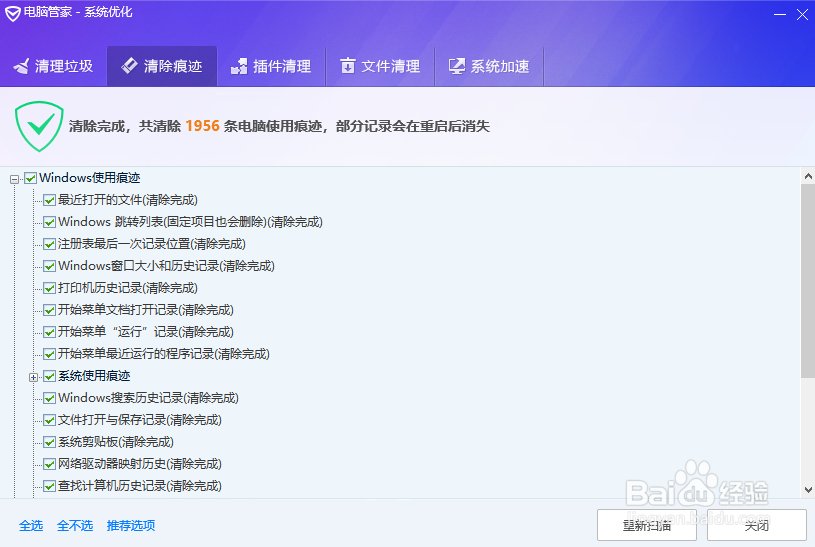
Task: Expand the 系统使用痕迹 tree node
Action: [x=33, y=377]
